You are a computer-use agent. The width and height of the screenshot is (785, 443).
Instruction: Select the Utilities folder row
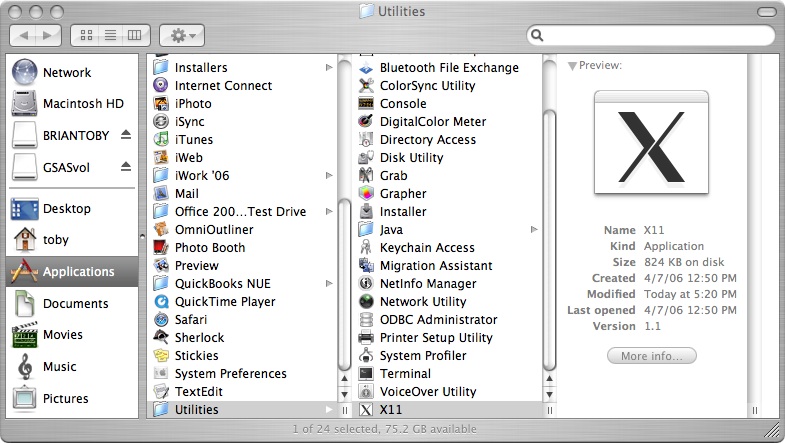242,409
